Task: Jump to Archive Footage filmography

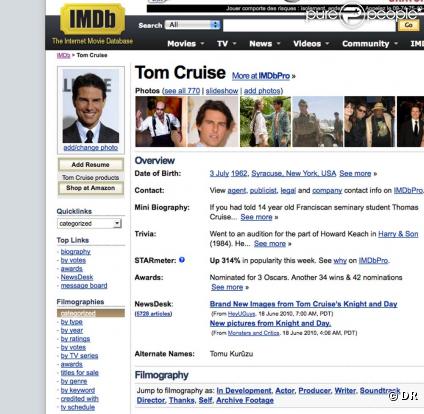Action: point(245,400)
